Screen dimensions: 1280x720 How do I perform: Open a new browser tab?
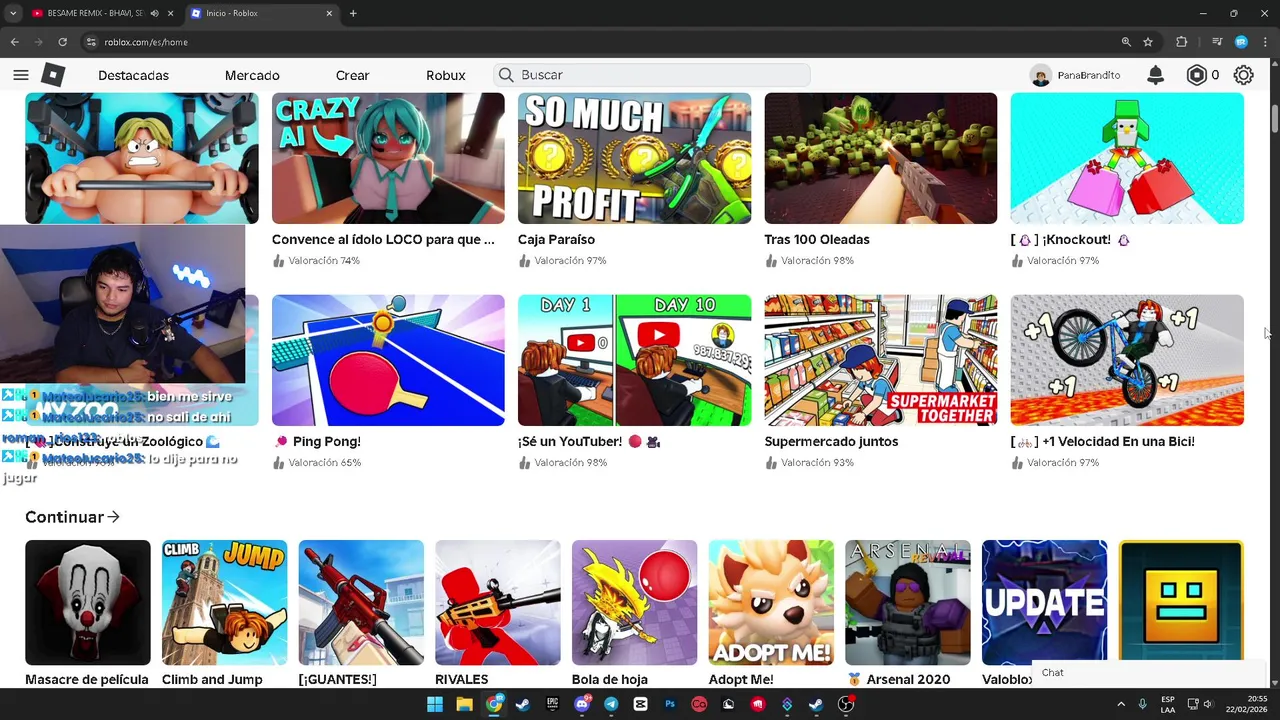[353, 13]
